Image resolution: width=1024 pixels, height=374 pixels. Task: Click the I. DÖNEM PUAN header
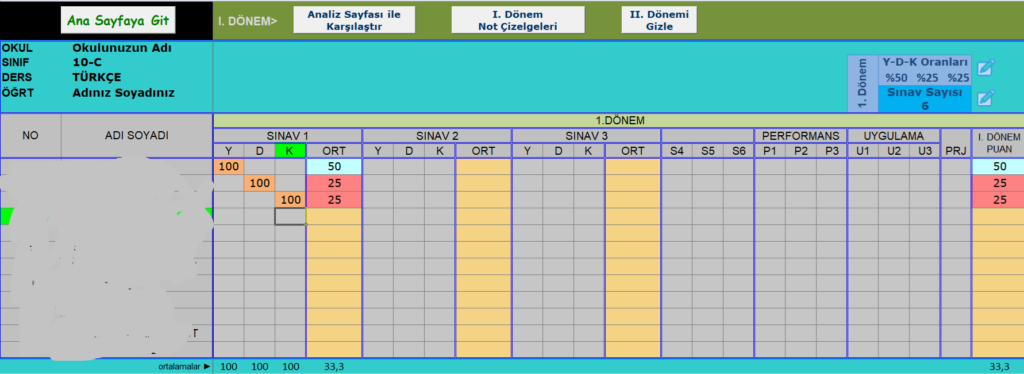999,144
